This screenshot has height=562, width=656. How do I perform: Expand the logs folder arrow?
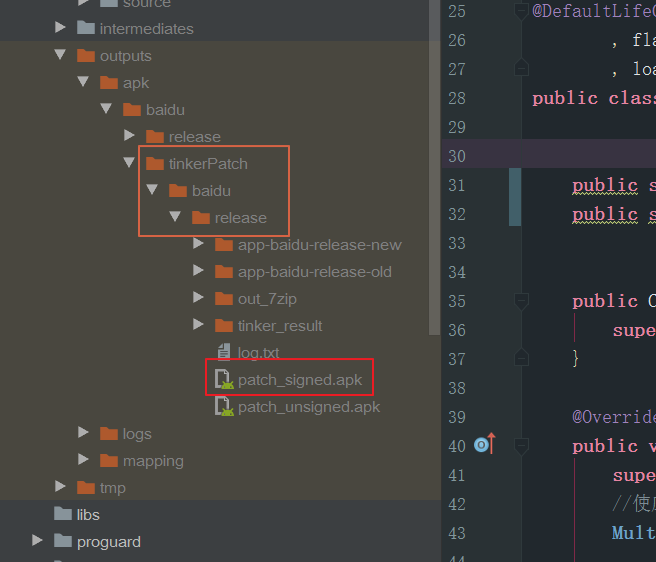(x=84, y=434)
